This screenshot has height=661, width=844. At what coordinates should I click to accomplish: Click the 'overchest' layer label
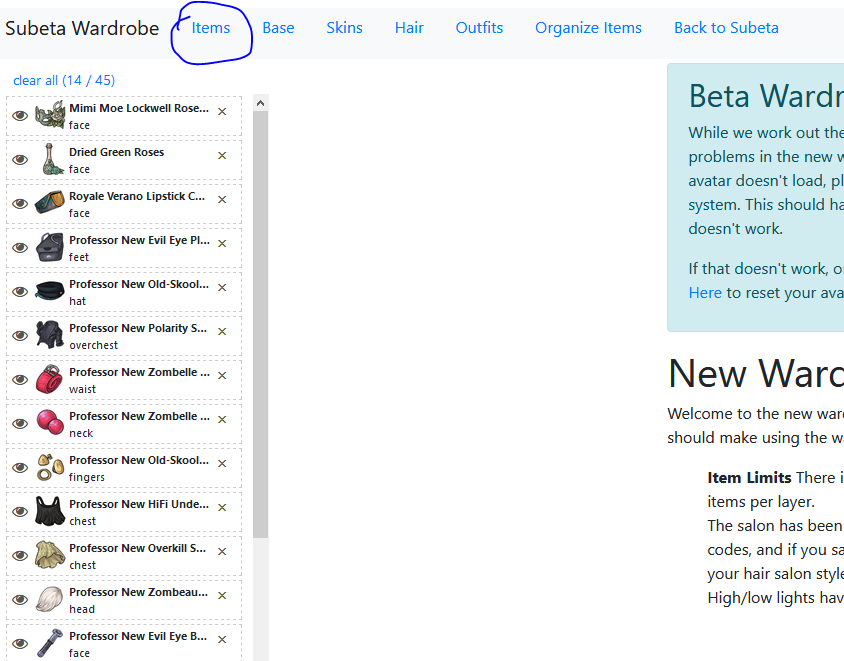pos(93,346)
